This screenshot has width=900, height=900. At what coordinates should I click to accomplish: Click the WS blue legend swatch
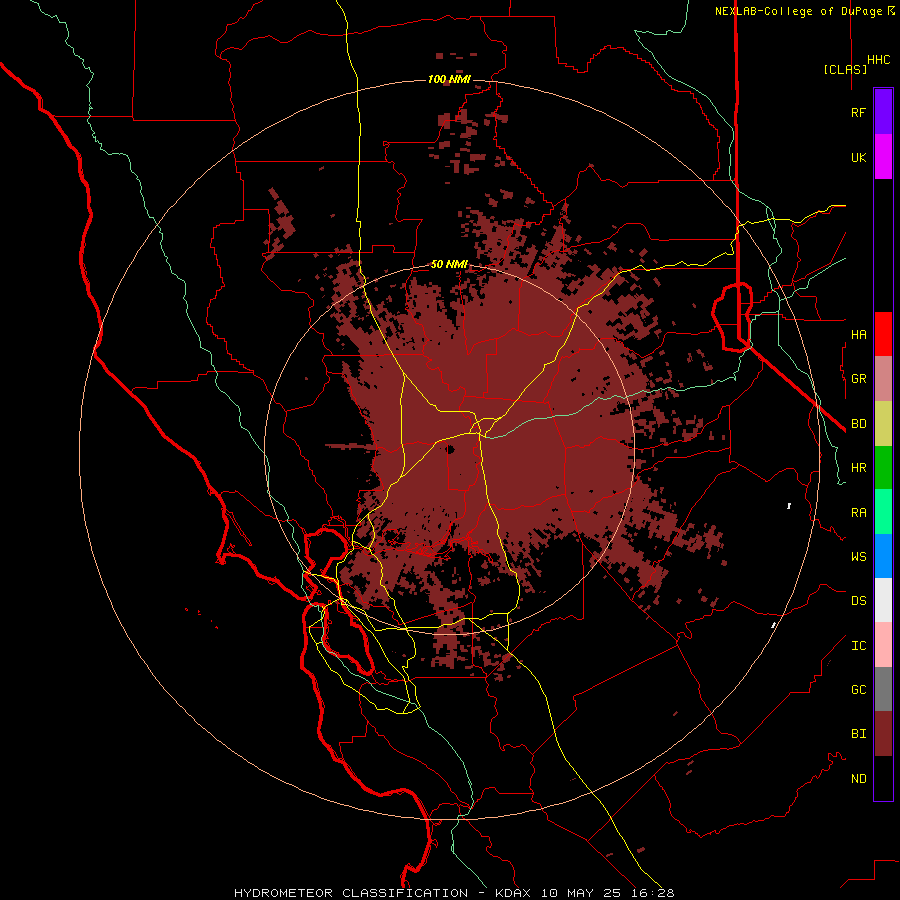[x=883, y=556]
